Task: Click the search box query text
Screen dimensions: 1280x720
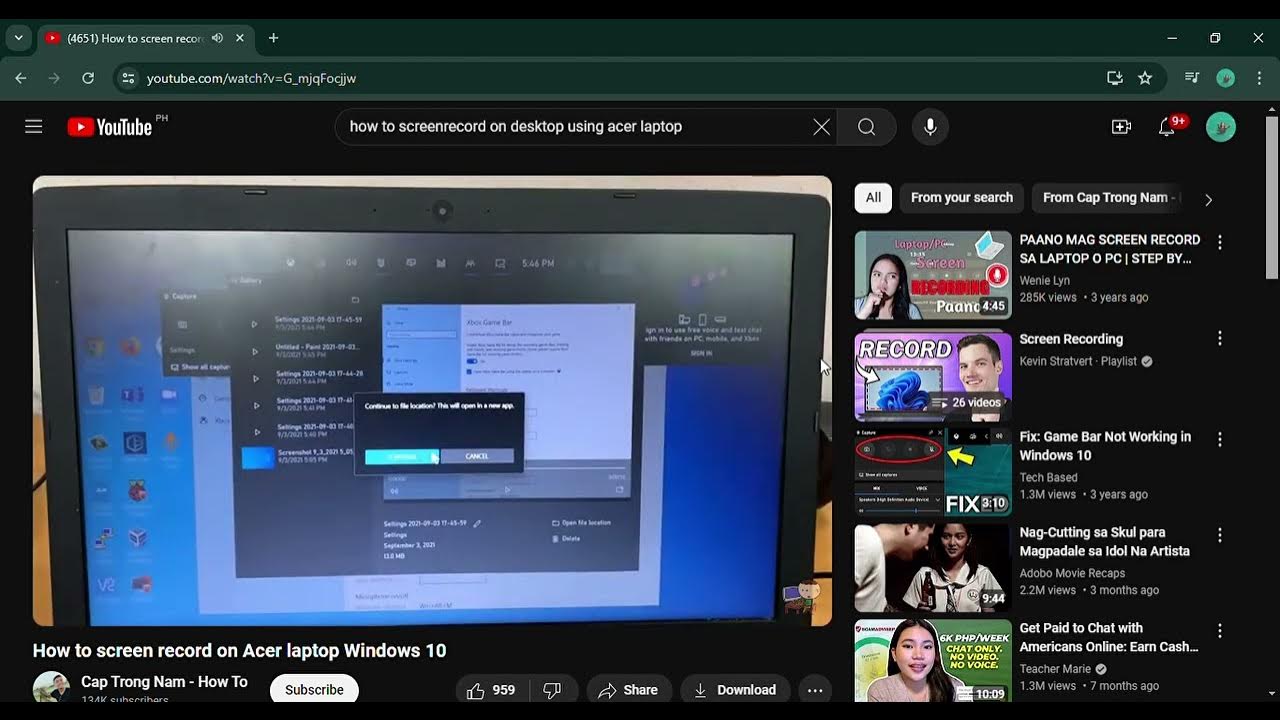Action: click(516, 127)
